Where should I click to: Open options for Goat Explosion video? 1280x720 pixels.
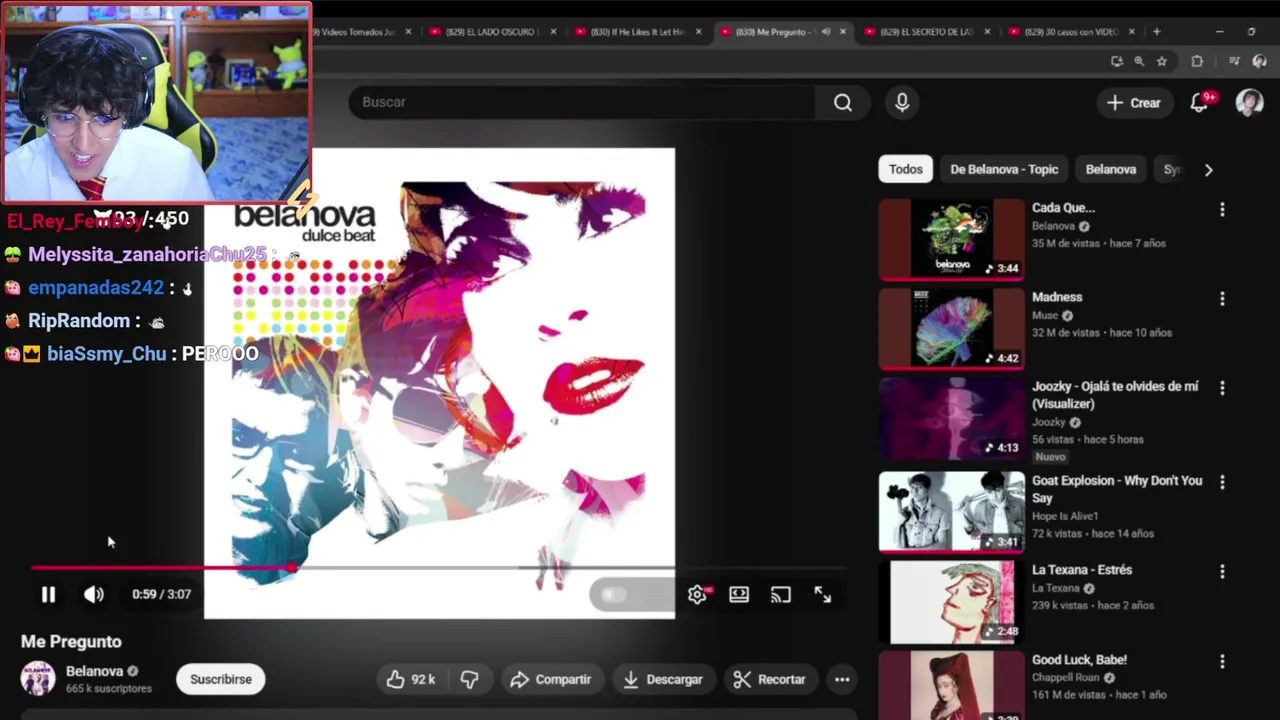click(x=1222, y=482)
